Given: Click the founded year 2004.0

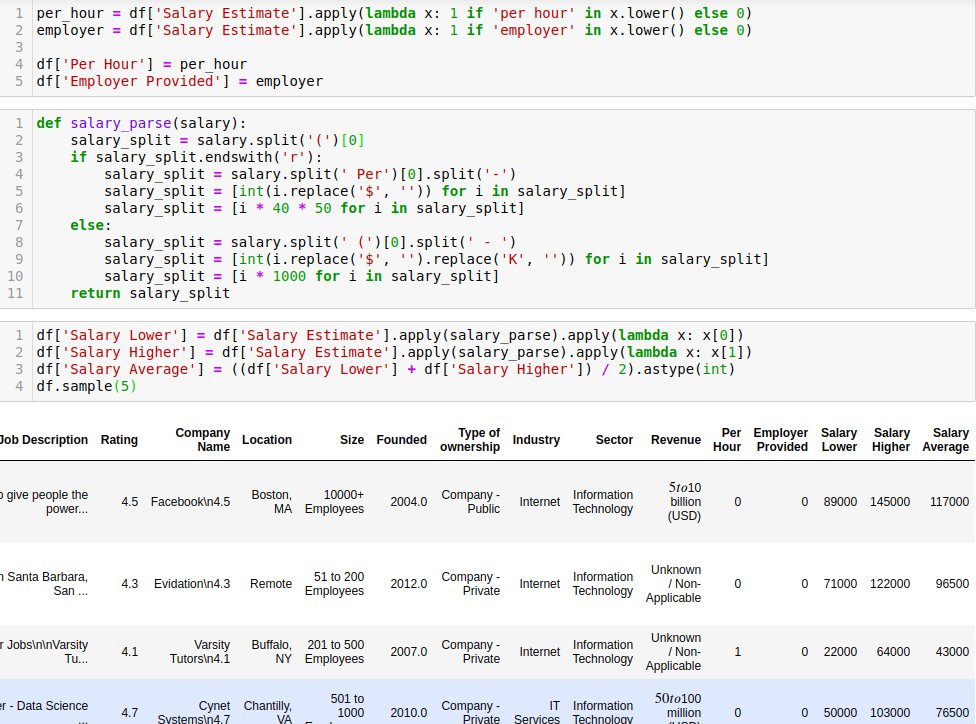Looking at the screenshot, I should 408,502.
